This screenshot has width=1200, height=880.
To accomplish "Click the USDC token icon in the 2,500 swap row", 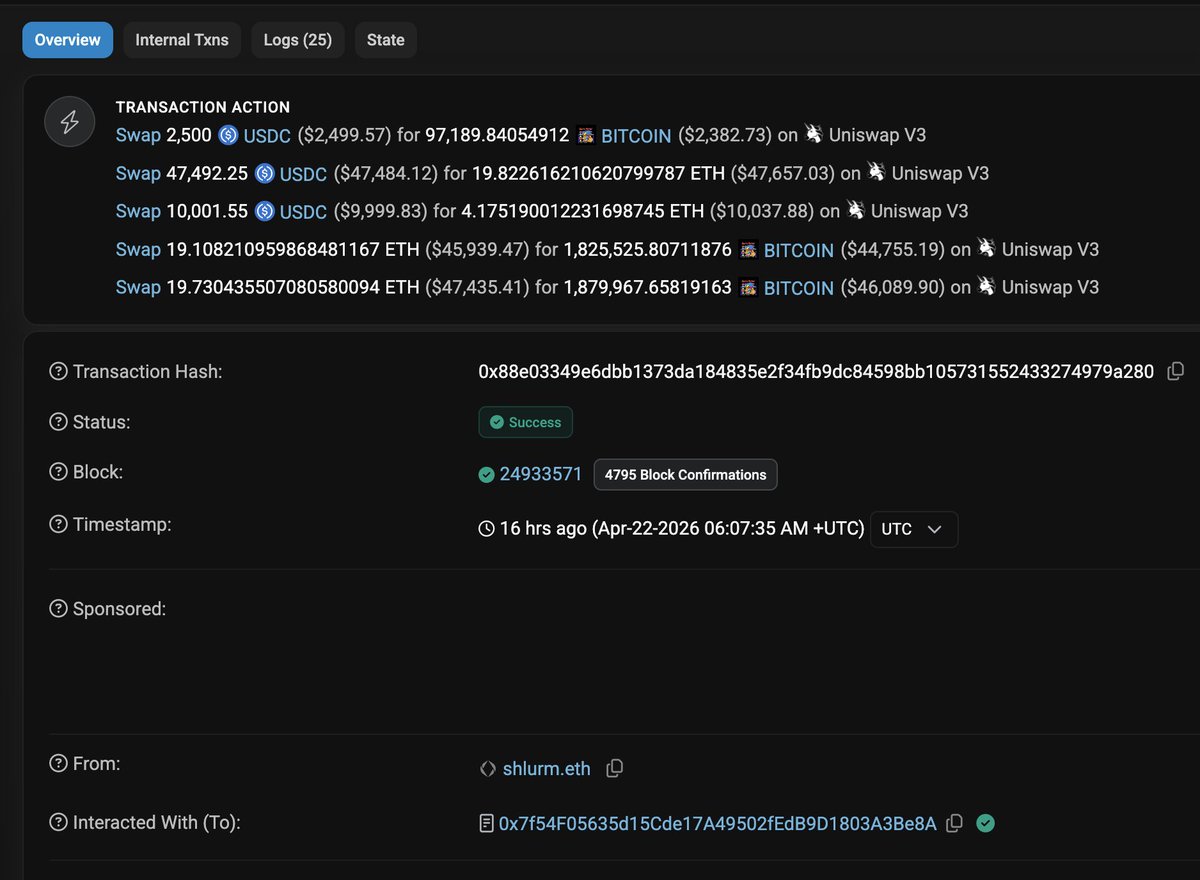I will [228, 135].
